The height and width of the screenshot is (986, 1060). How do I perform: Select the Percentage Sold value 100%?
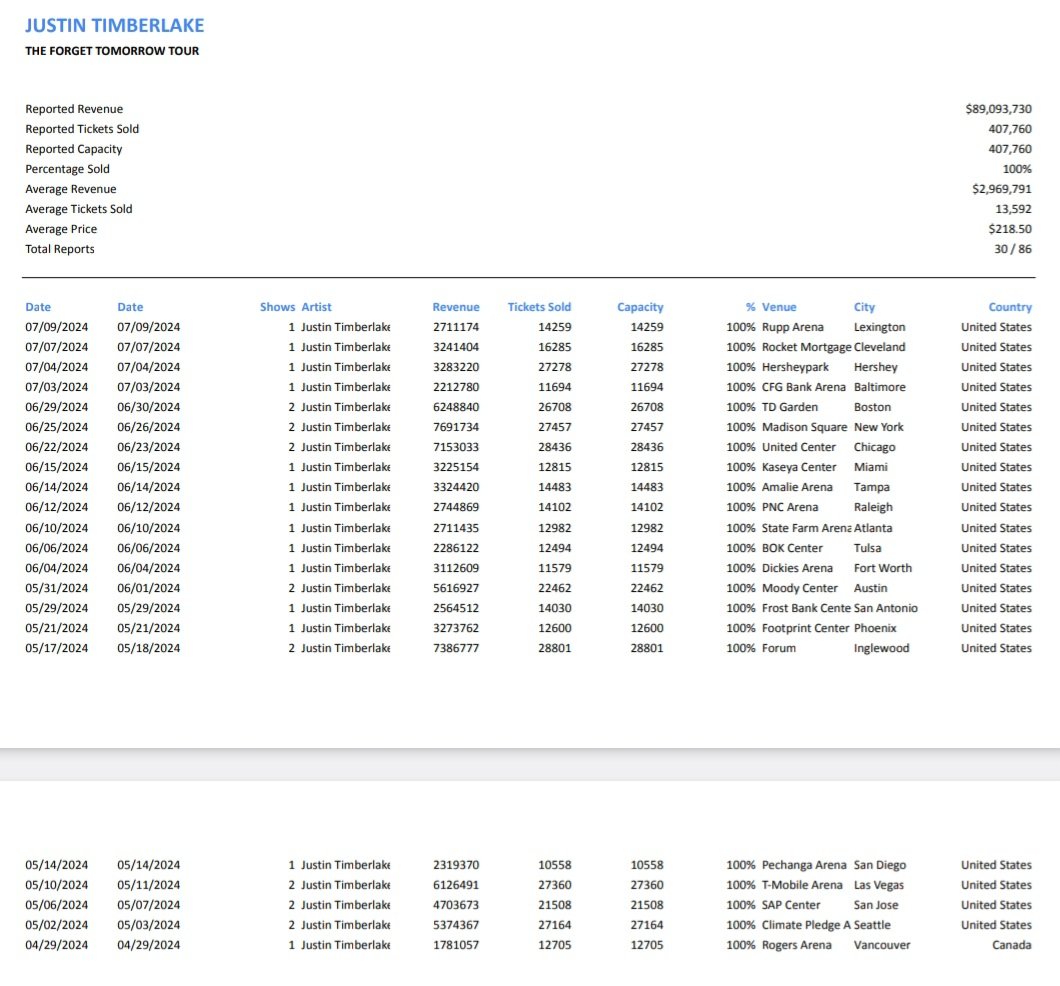coord(1017,169)
